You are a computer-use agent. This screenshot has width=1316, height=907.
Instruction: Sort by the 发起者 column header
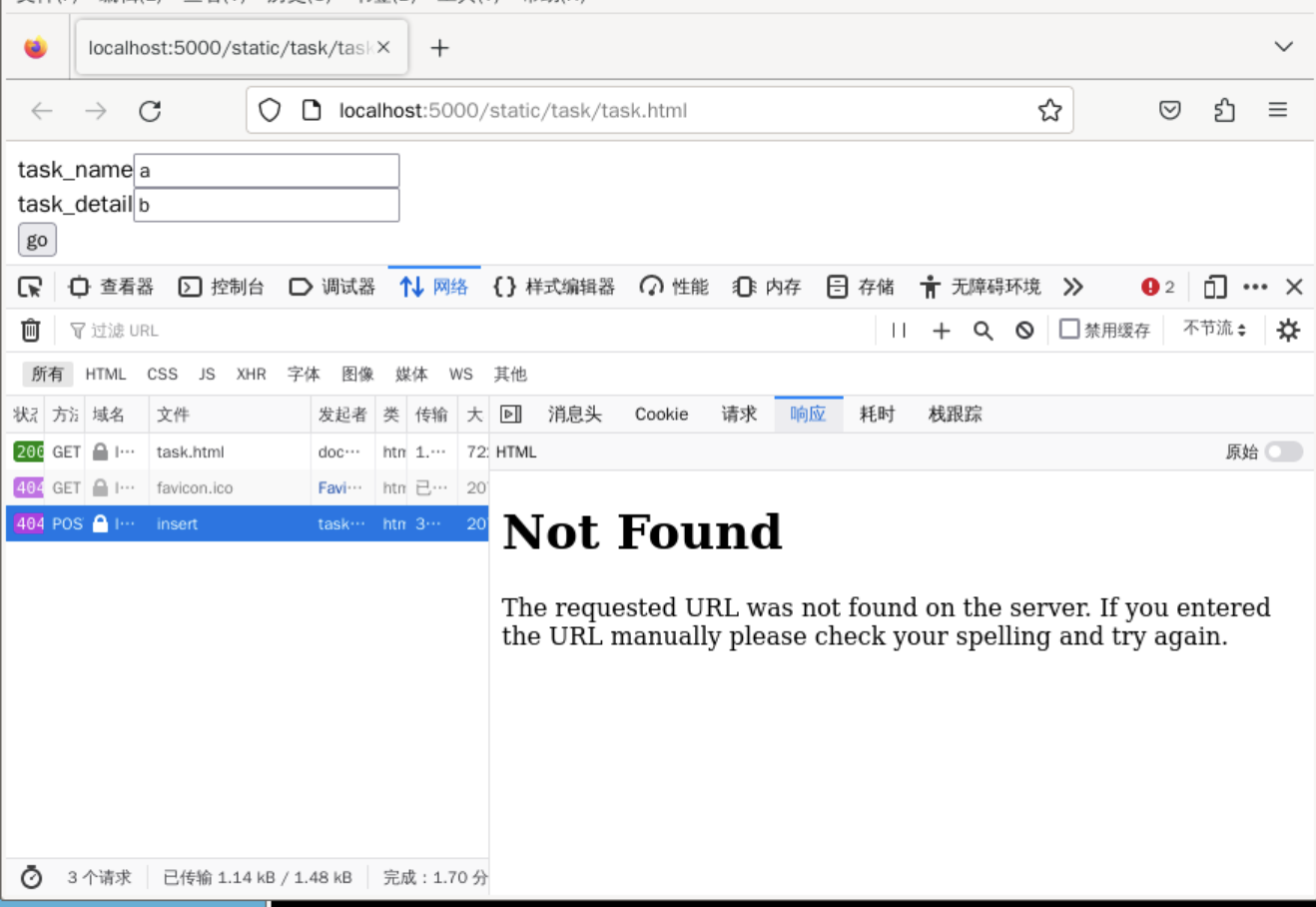coord(342,415)
